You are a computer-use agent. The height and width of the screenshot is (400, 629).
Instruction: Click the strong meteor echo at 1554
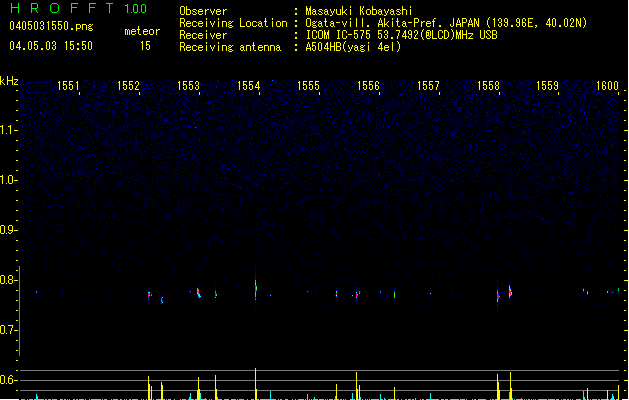pyautogui.click(x=256, y=289)
